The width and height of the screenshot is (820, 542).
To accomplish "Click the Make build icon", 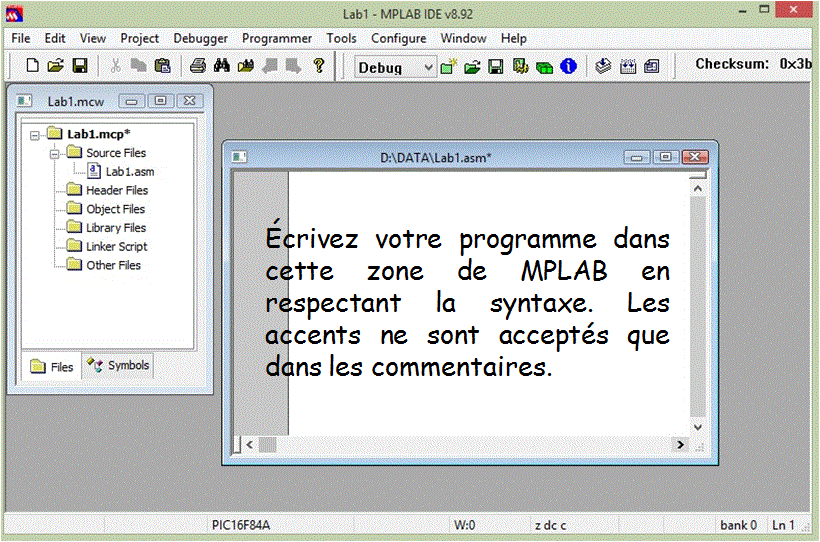I will [x=603, y=66].
